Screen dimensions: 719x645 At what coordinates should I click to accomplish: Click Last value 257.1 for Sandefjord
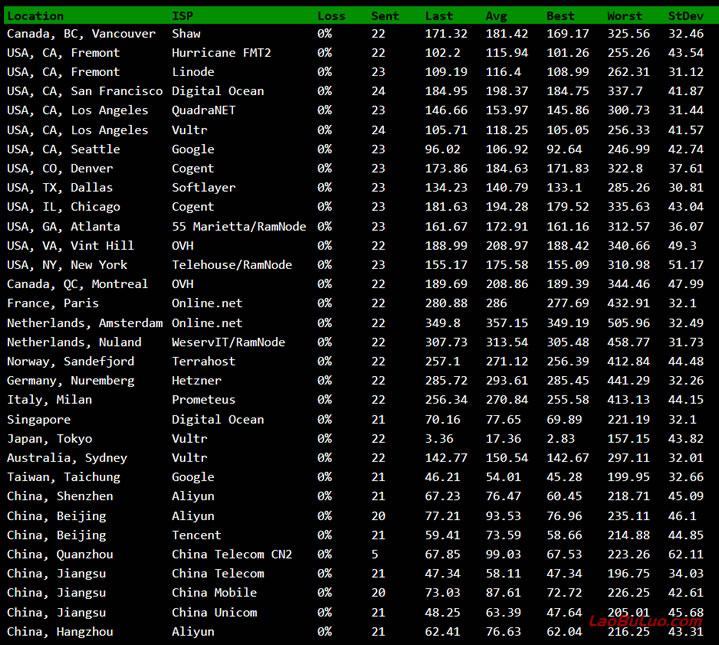click(x=442, y=362)
